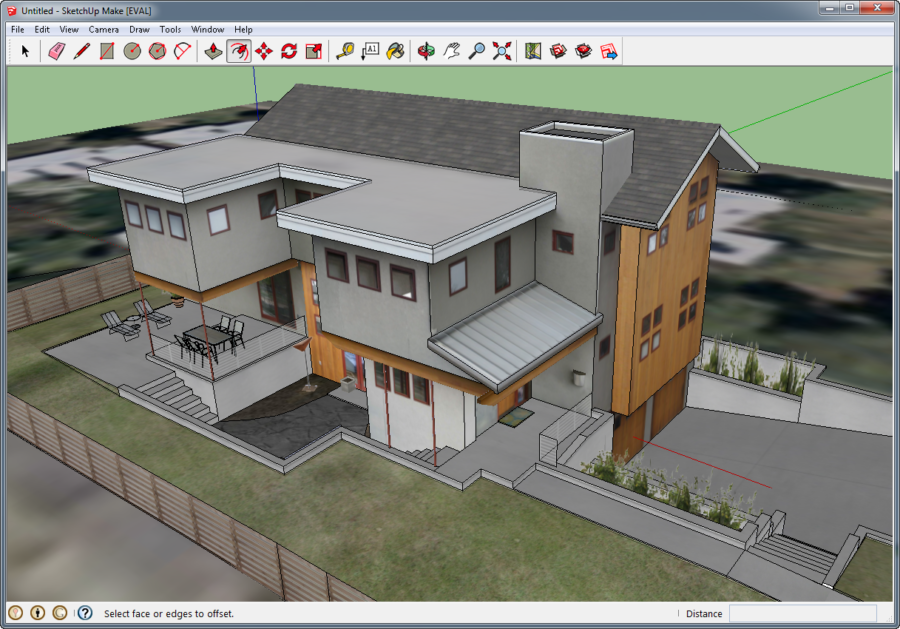This screenshot has height=629, width=900.
Task: Click the Add Location map icon
Action: click(x=533, y=51)
